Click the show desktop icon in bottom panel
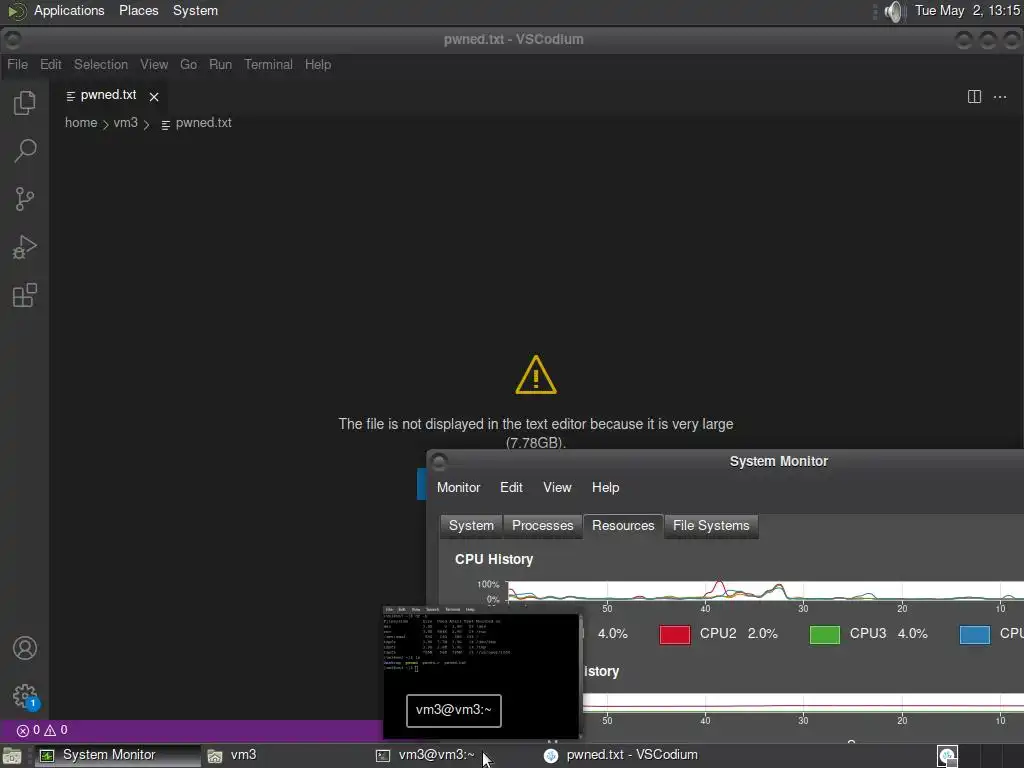Screen dimensions: 1024x768 pos(12,756)
